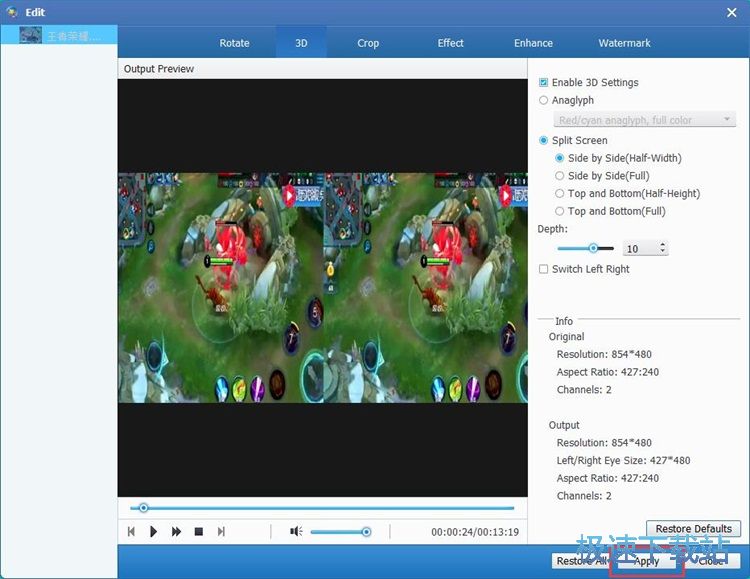Choose Top and Bottom(Full)
Viewport: 750px width, 579px height.
(x=560, y=211)
